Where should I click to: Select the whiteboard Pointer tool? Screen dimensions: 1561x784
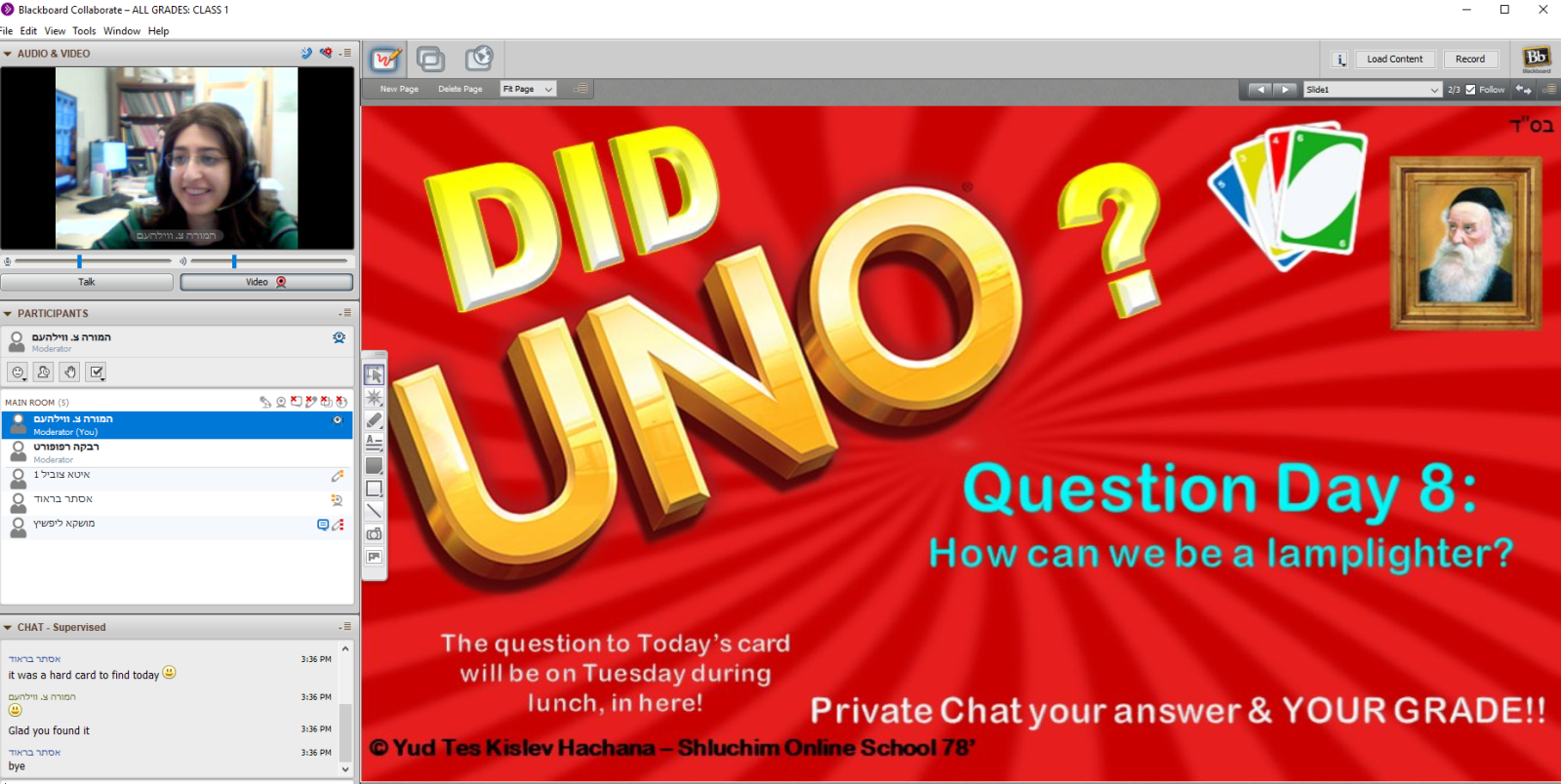[x=374, y=398]
